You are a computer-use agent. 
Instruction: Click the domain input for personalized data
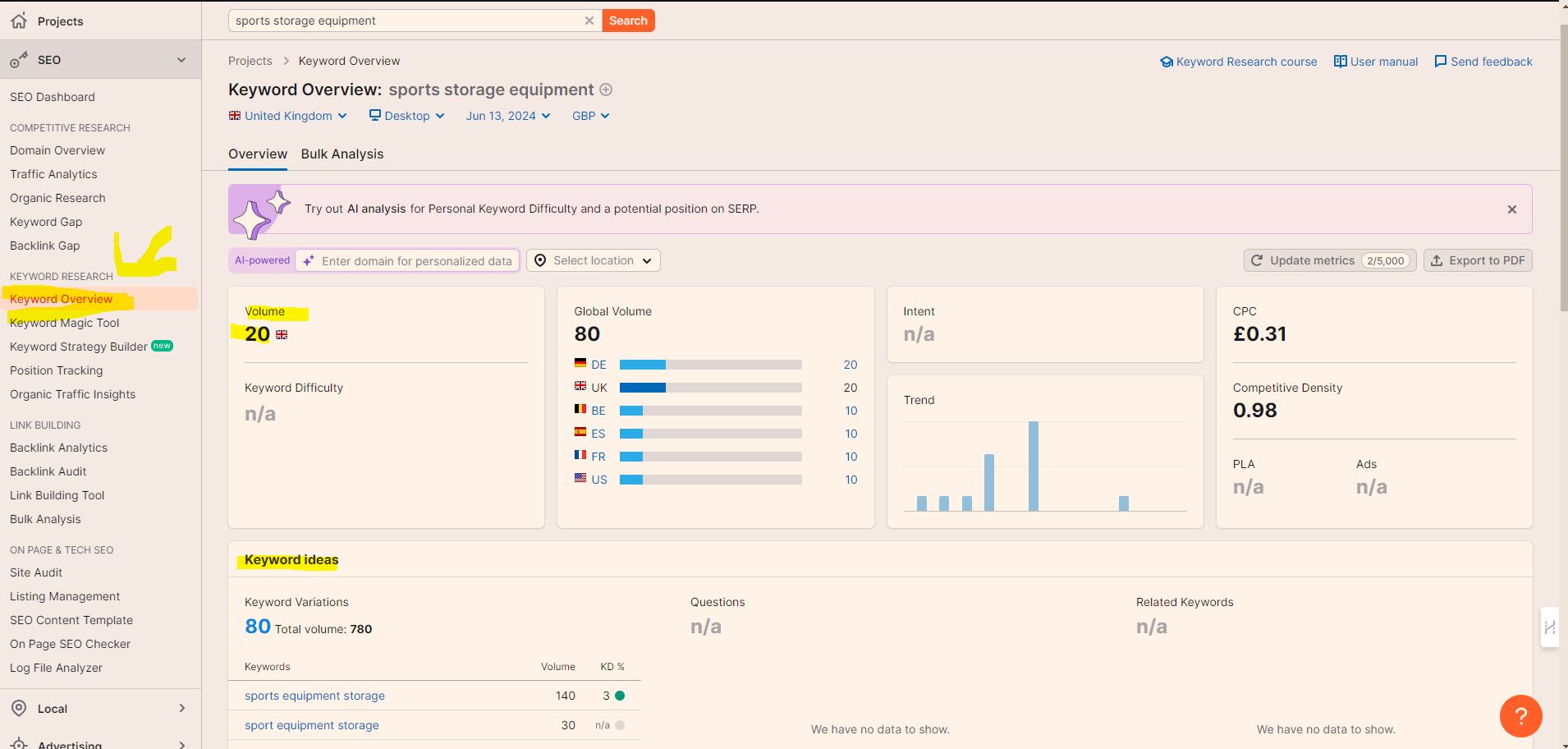point(416,261)
